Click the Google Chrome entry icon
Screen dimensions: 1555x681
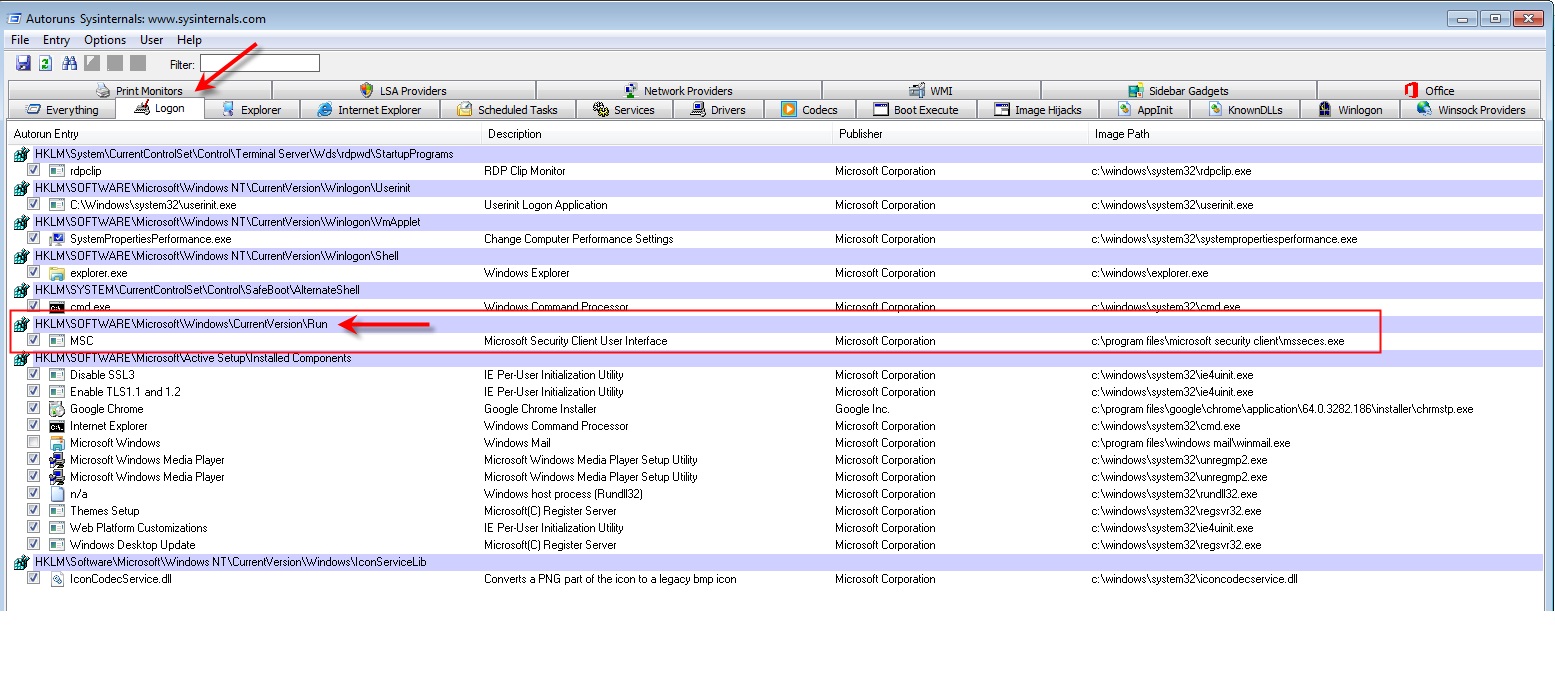point(57,409)
